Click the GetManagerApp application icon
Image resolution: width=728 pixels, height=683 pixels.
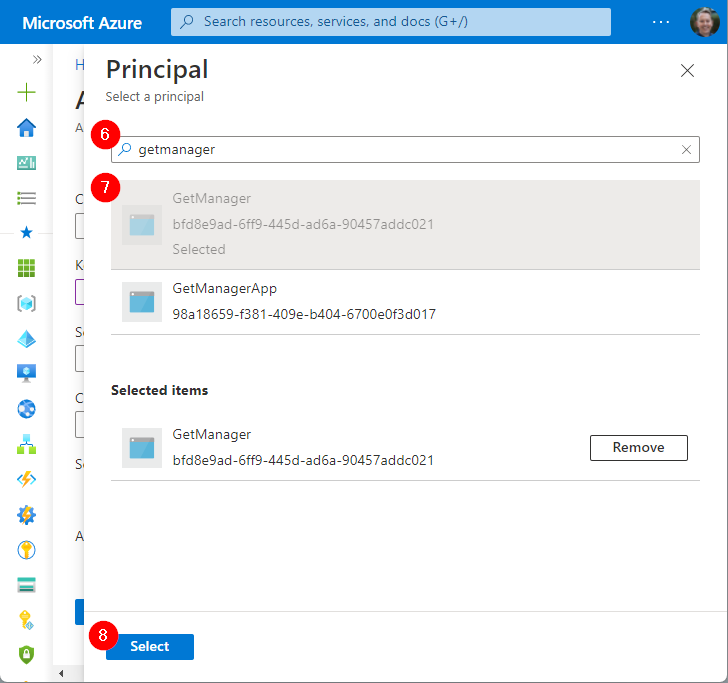point(142,302)
